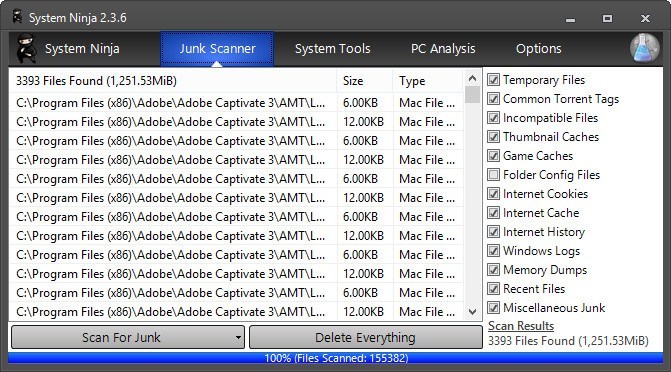Uncheck Internet Cache option
The image size is (671, 372).
click(x=493, y=213)
